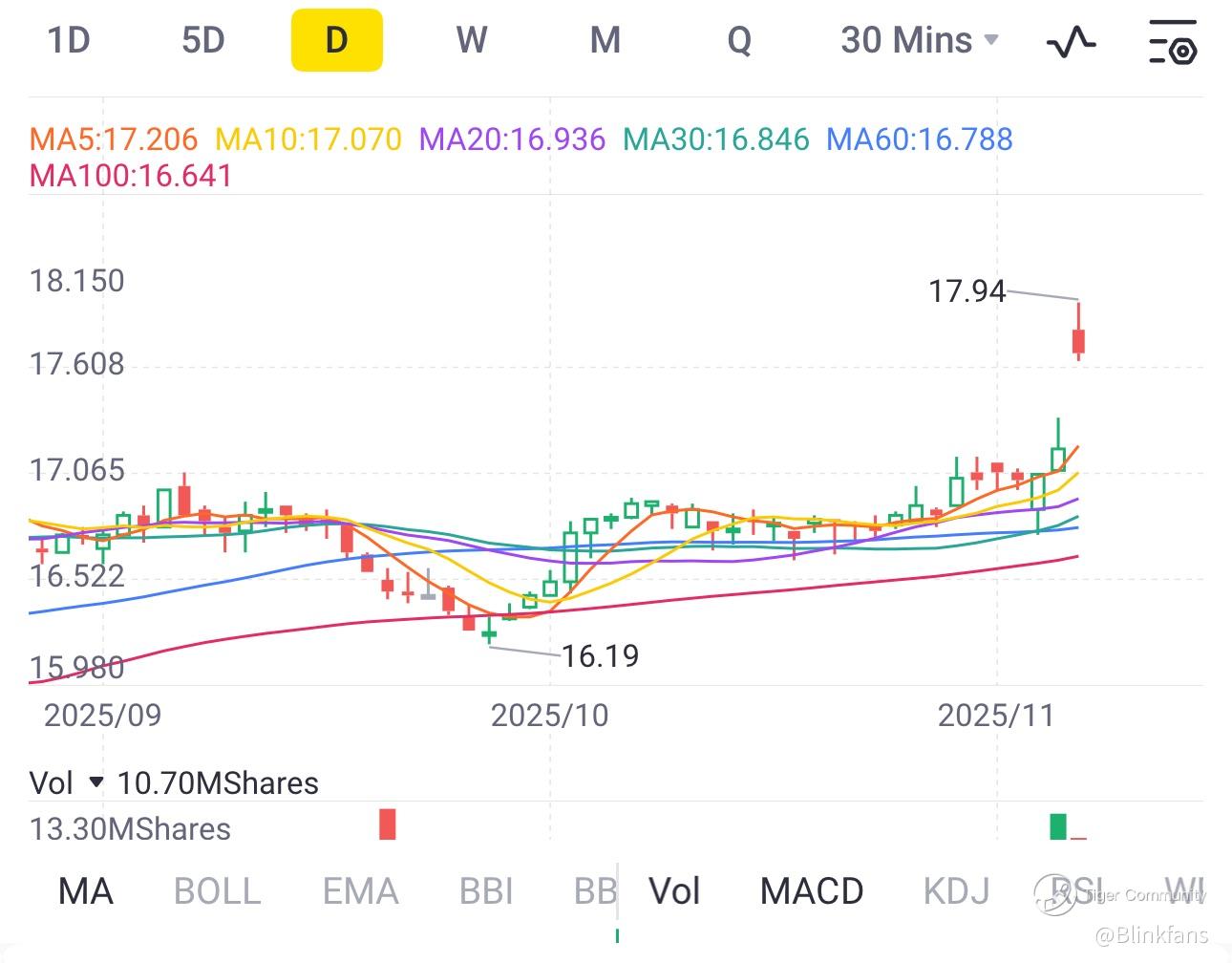Show the MACD sub-chart indicator
Viewport: 1232px width, 963px height.
click(812, 891)
